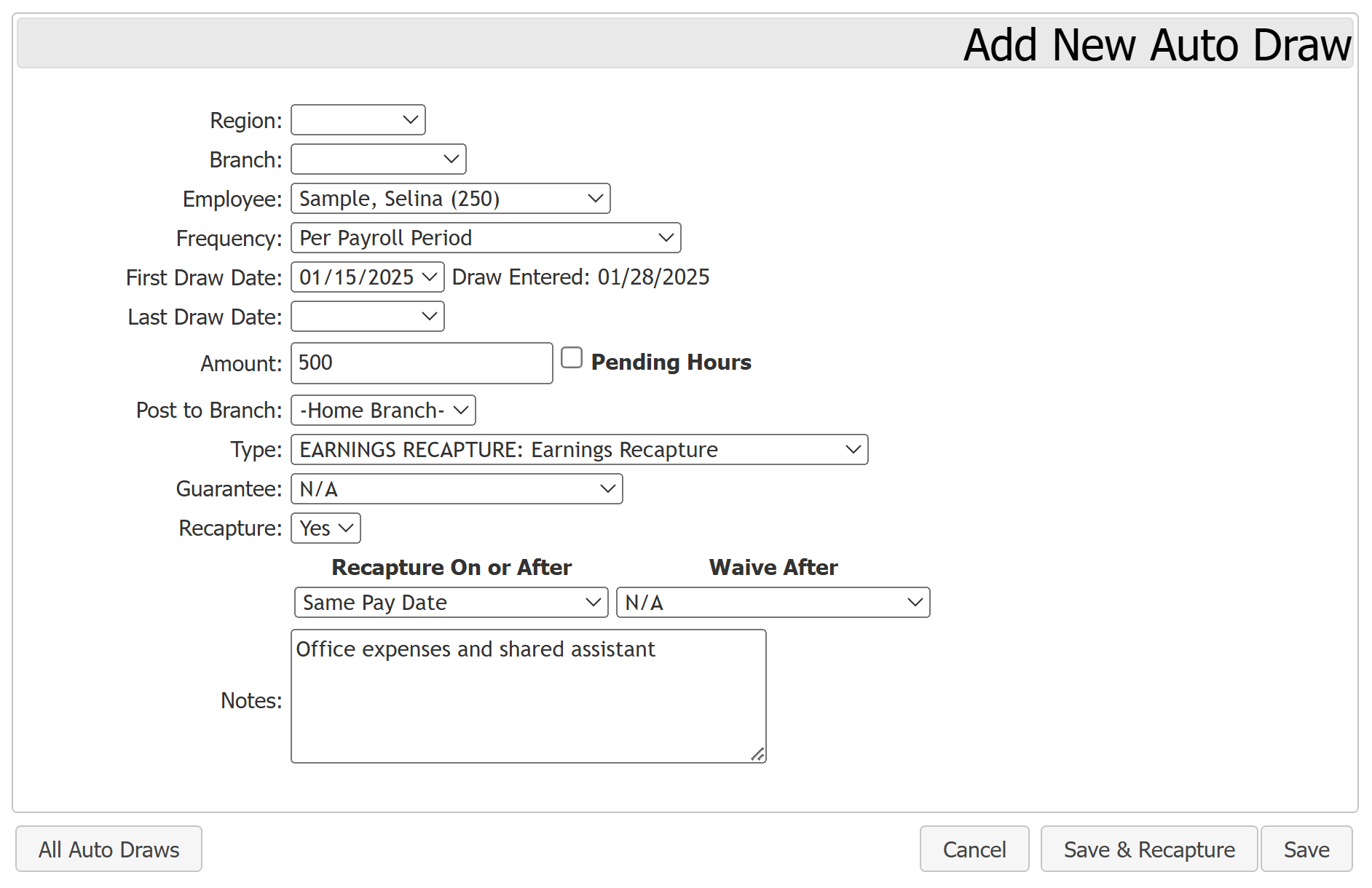
Task: Open the Guarantee dropdown
Action: (x=457, y=489)
